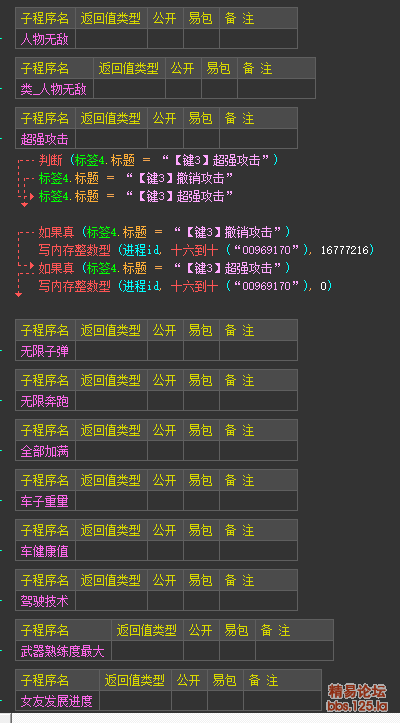The image size is (400, 723).
Task: Click the 返回值类型 cell of 车子重里 row
Action: click(111, 501)
